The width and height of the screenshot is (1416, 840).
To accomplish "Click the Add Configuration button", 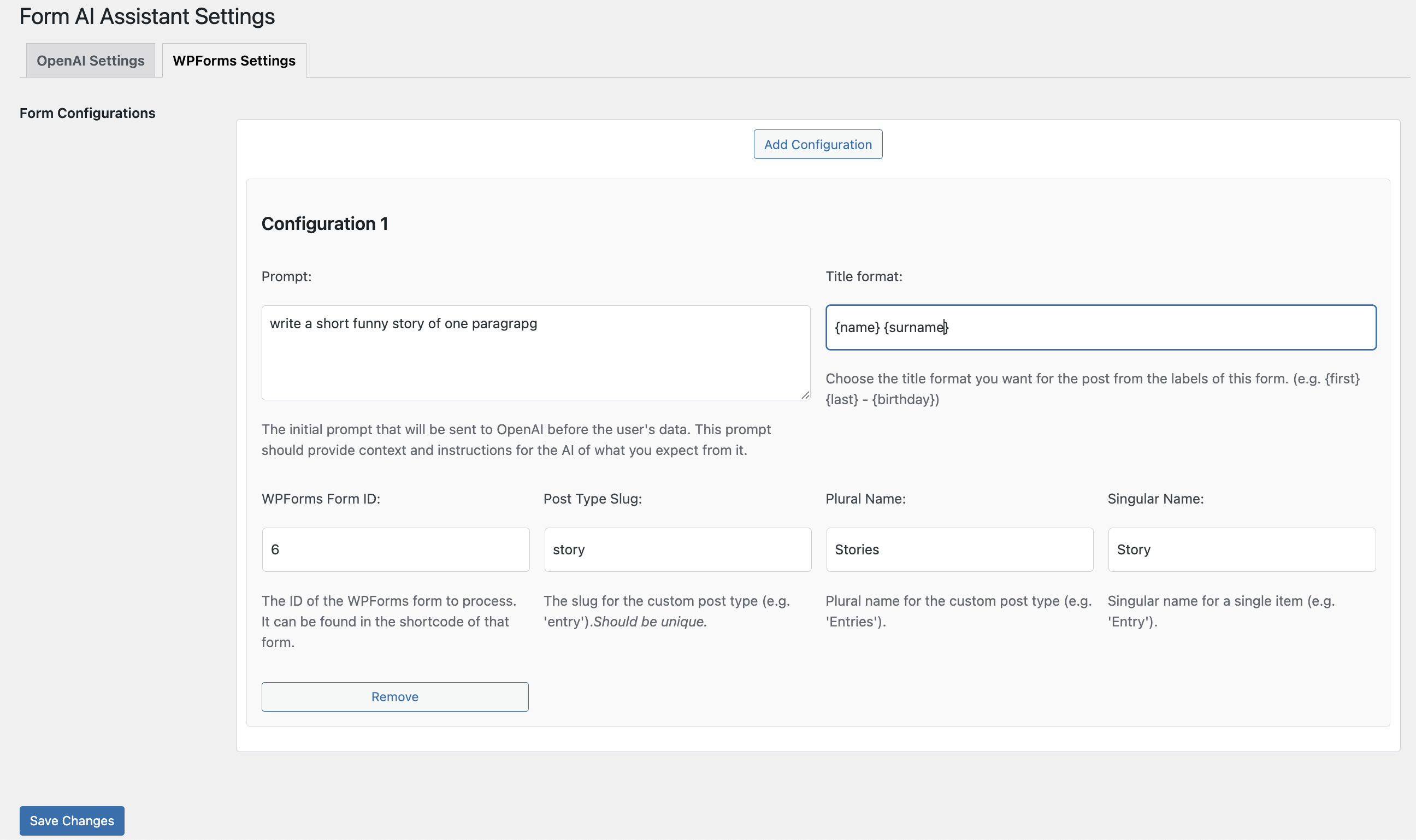I will coord(818,144).
